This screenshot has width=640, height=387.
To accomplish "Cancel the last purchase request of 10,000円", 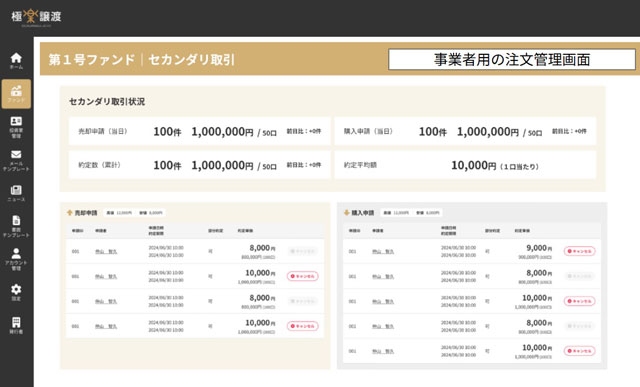I will (580, 351).
